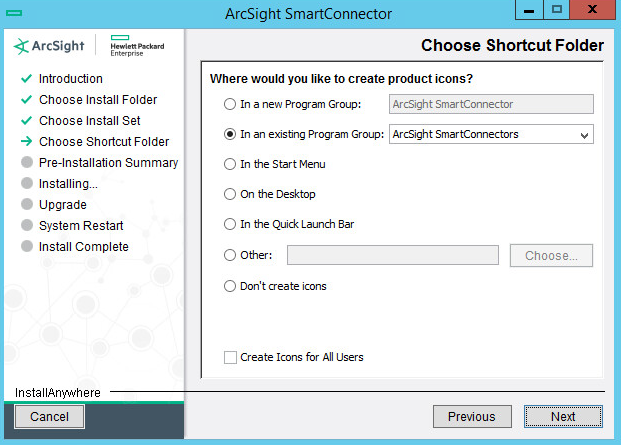Click the new Program Group name field
Screen dimensions: 621x445
click(x=491, y=104)
